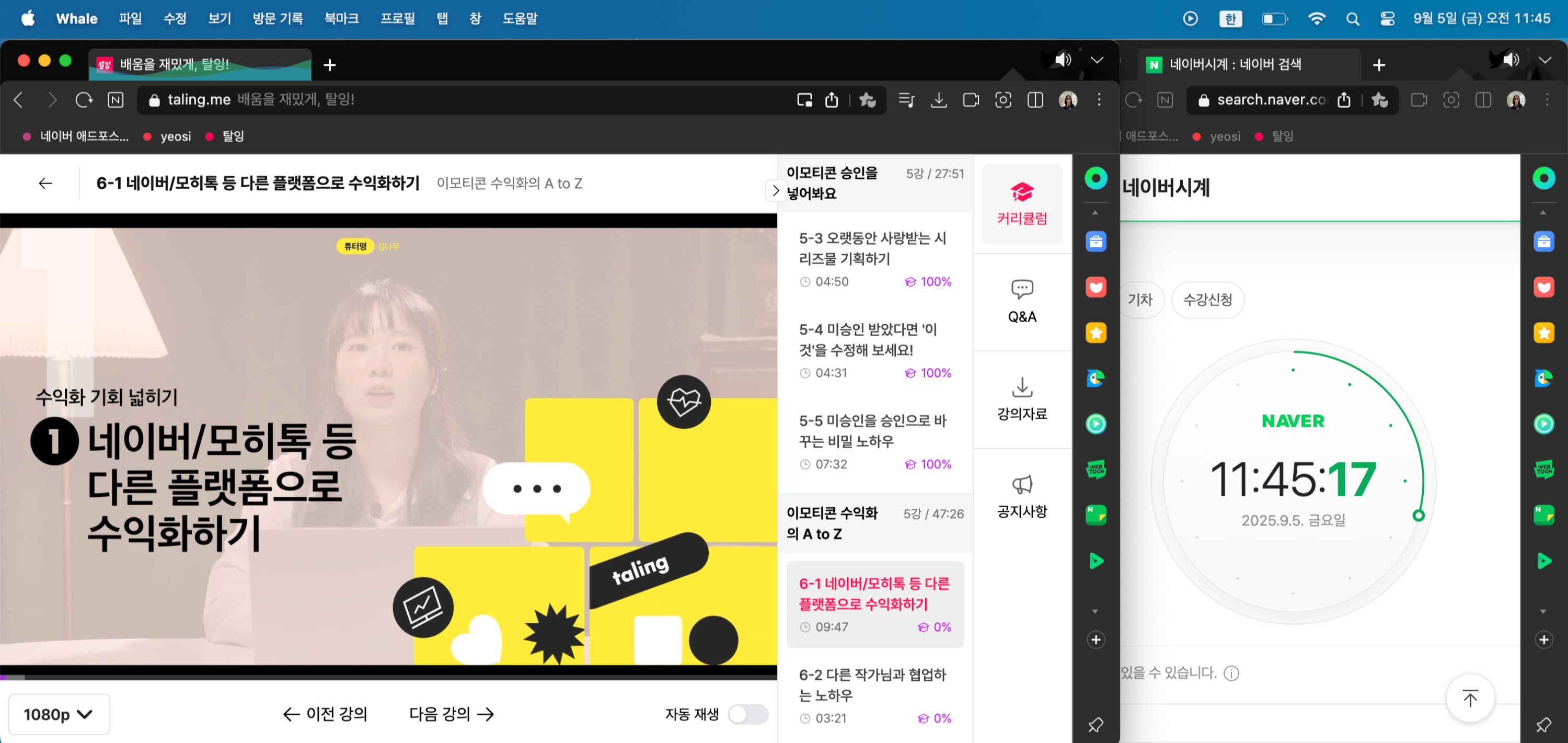Click the screen capture icon in toolbar
The width and height of the screenshot is (1568, 743).
[1002, 100]
